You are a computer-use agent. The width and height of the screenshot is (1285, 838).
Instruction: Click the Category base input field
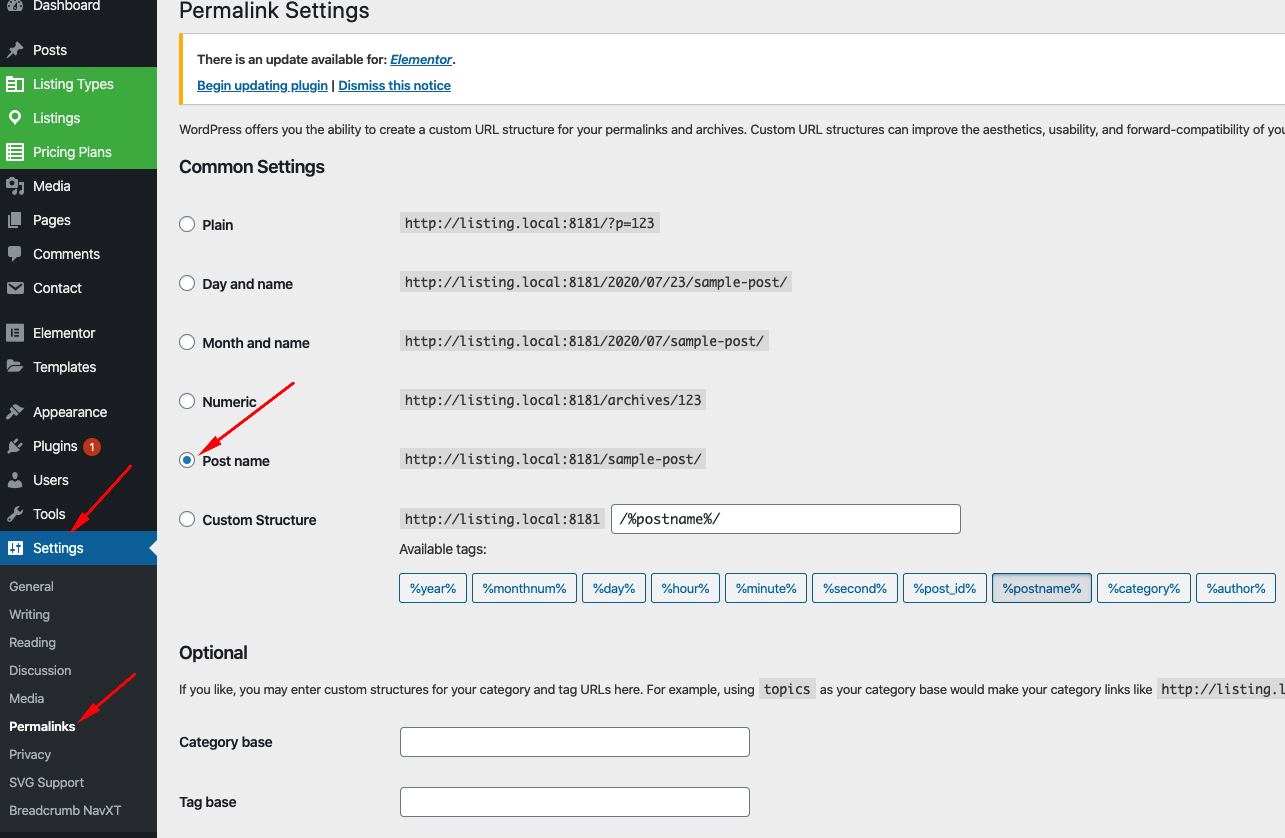tap(574, 742)
